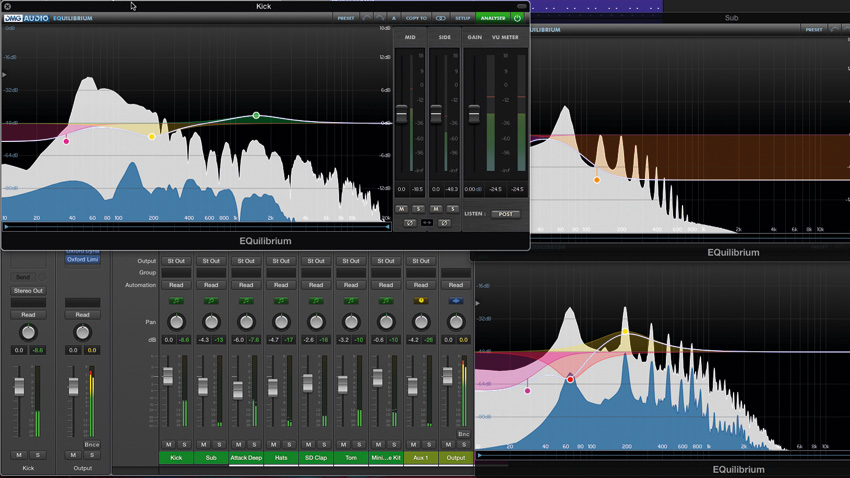
Task: Mute the Hats mixer channel
Action: pyautogui.click(x=273, y=444)
